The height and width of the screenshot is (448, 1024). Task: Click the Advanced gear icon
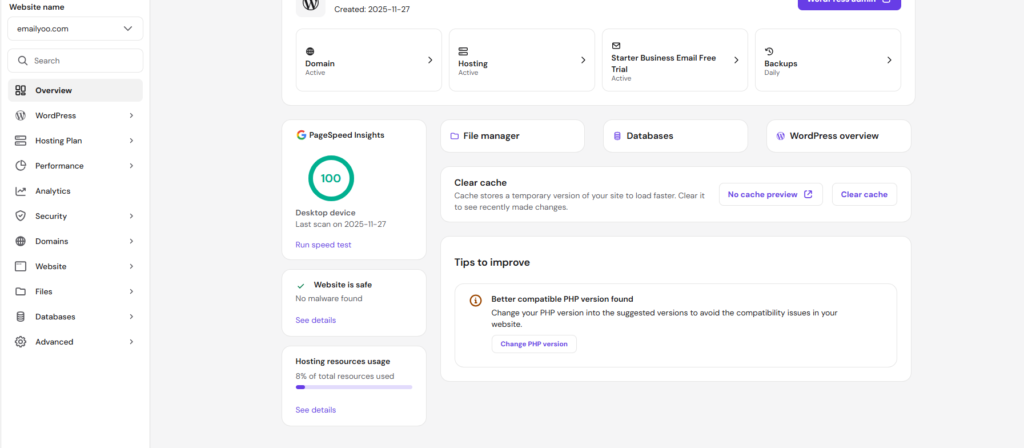point(21,342)
